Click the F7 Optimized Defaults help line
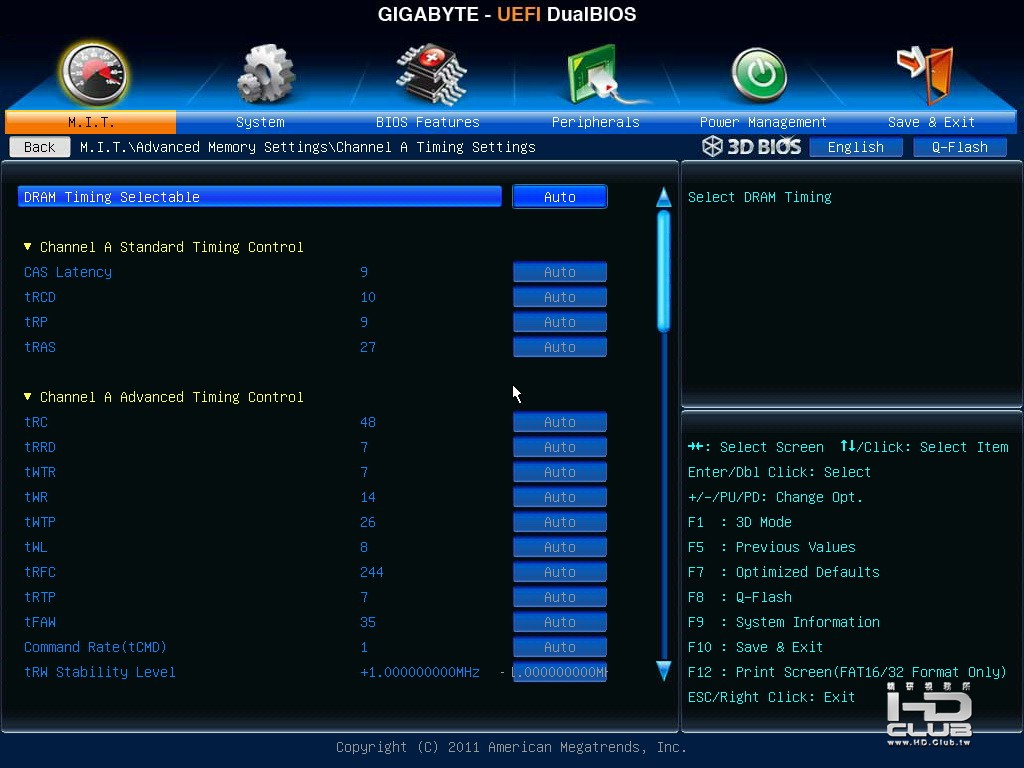This screenshot has height=768, width=1024. click(x=784, y=572)
